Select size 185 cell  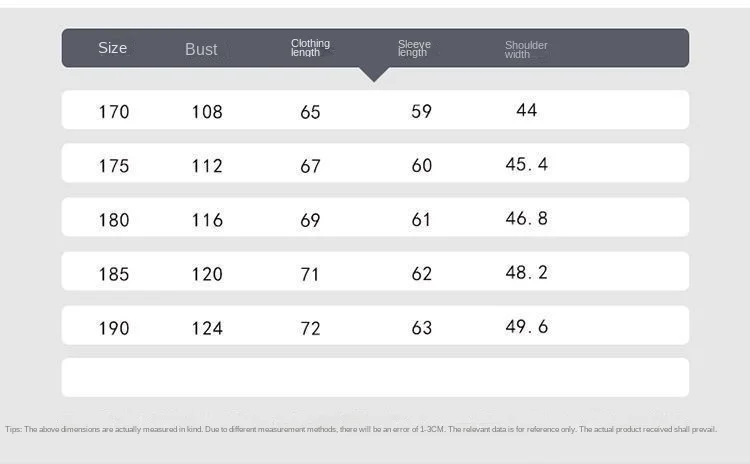(x=114, y=273)
